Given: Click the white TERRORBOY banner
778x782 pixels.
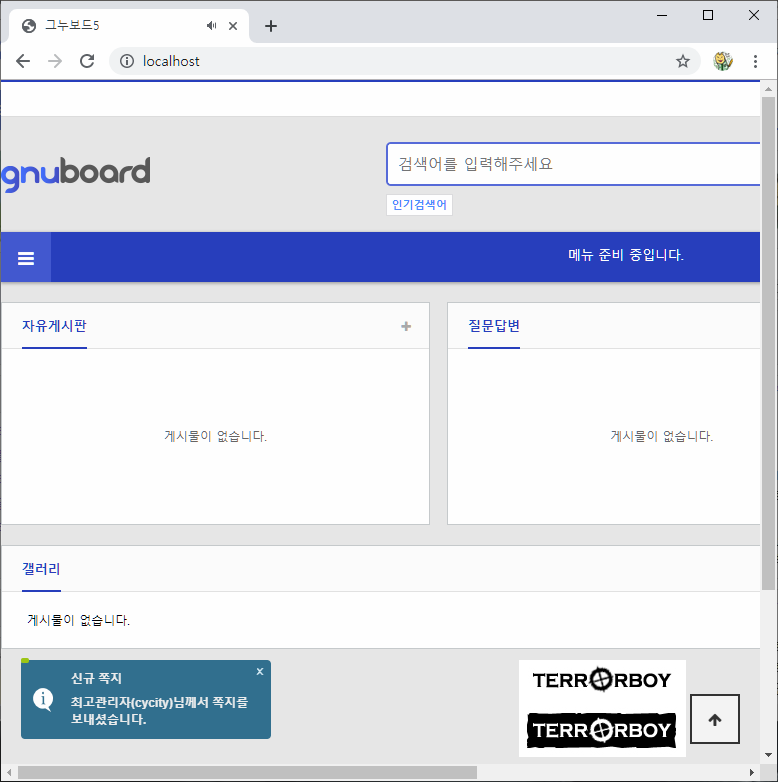Looking at the screenshot, I should point(602,680).
